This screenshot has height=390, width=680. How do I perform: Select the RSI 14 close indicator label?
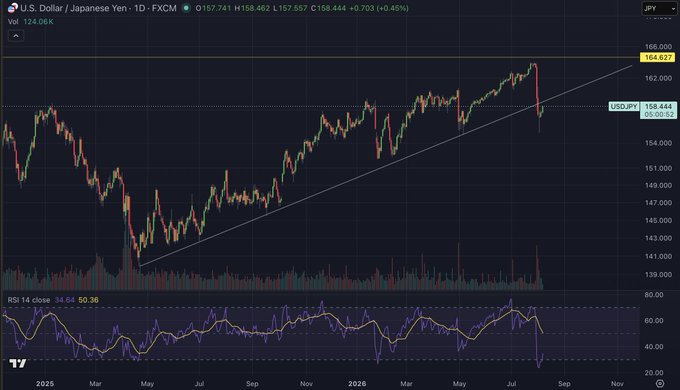point(29,300)
